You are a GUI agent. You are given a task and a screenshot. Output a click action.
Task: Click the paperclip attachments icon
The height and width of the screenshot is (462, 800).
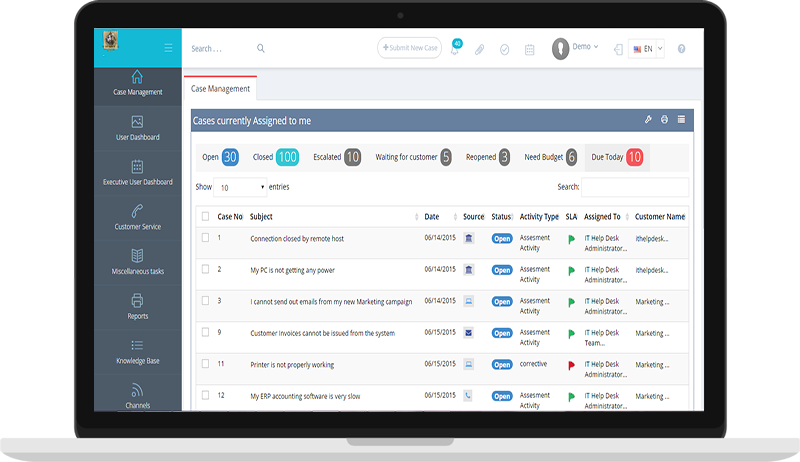point(479,49)
